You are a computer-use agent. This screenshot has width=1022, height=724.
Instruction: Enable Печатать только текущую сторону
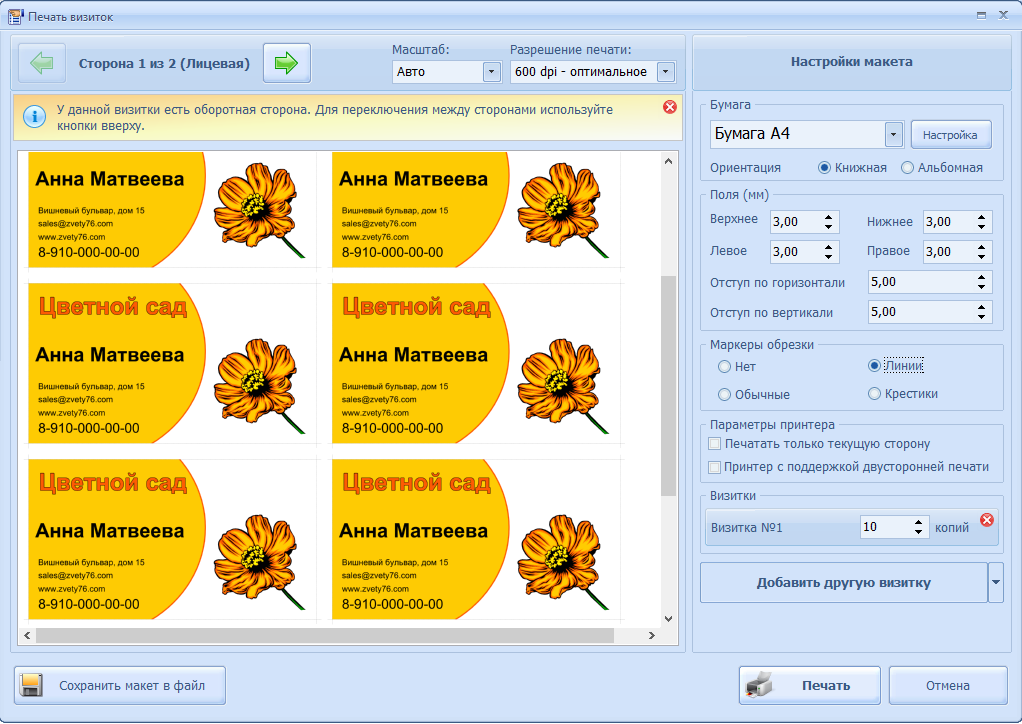point(714,444)
